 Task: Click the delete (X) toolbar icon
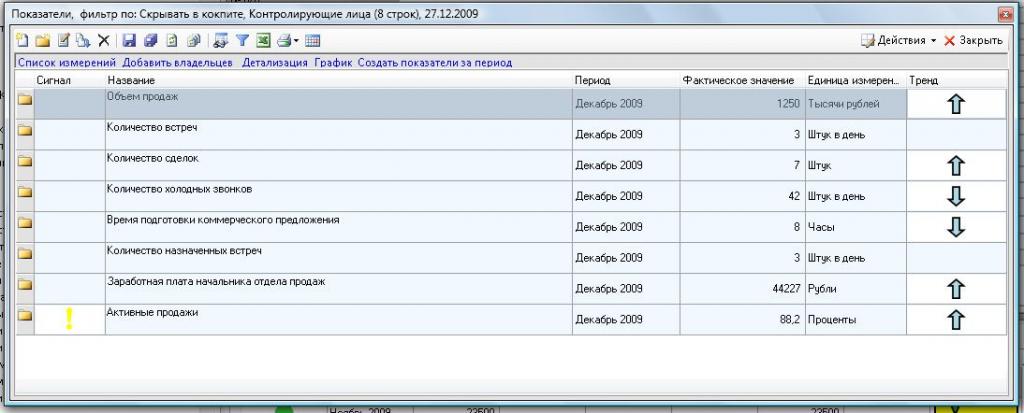tap(103, 41)
